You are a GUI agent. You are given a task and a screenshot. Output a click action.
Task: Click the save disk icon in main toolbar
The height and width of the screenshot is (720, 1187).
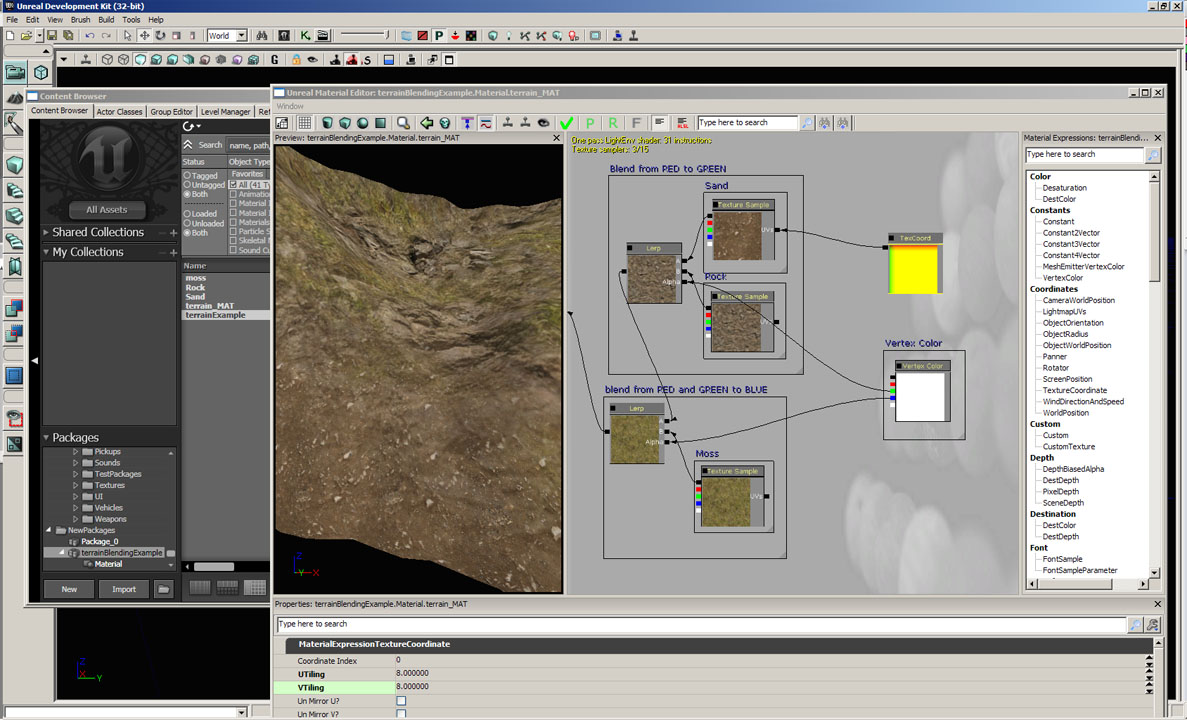pos(52,36)
